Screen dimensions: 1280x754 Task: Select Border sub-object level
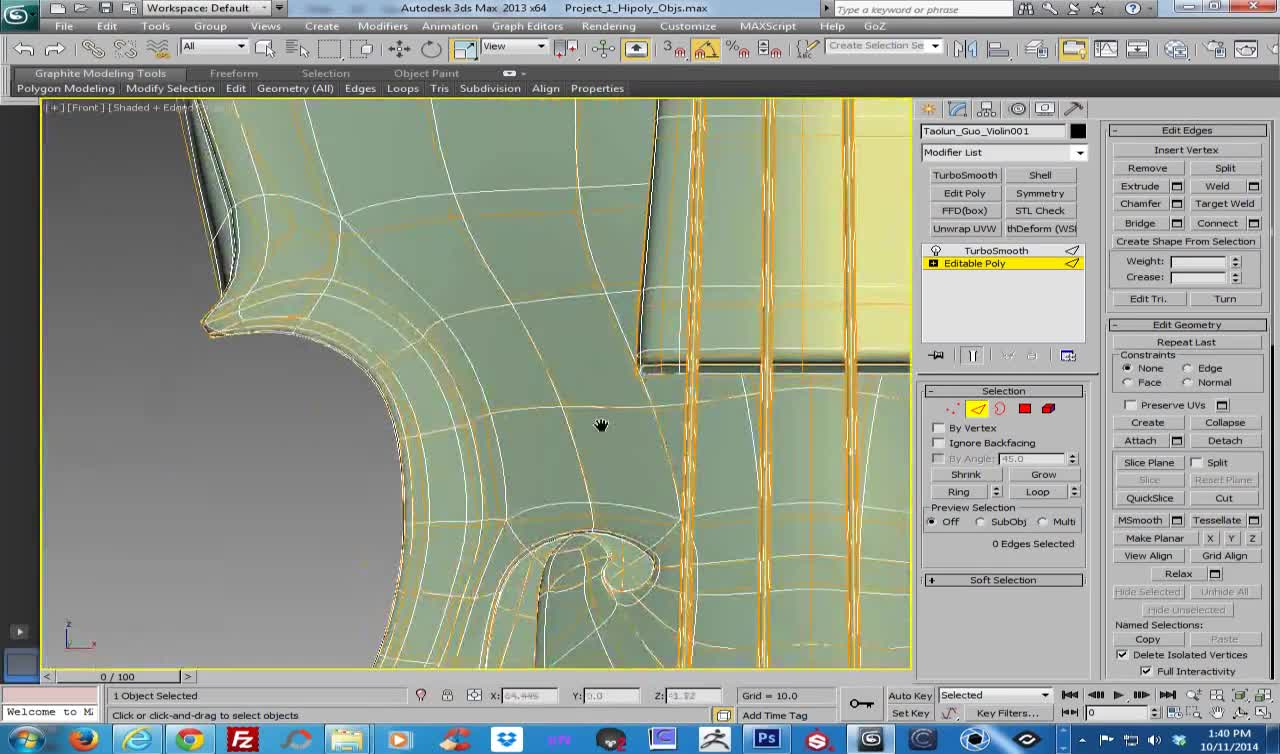point(1000,408)
